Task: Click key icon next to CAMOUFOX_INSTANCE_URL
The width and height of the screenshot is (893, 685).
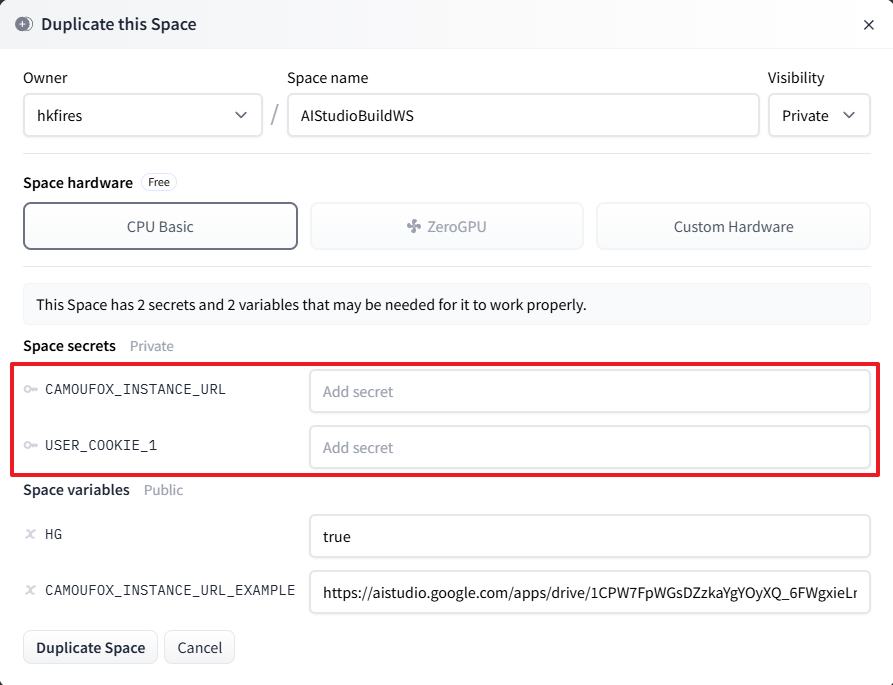Action: (x=31, y=390)
